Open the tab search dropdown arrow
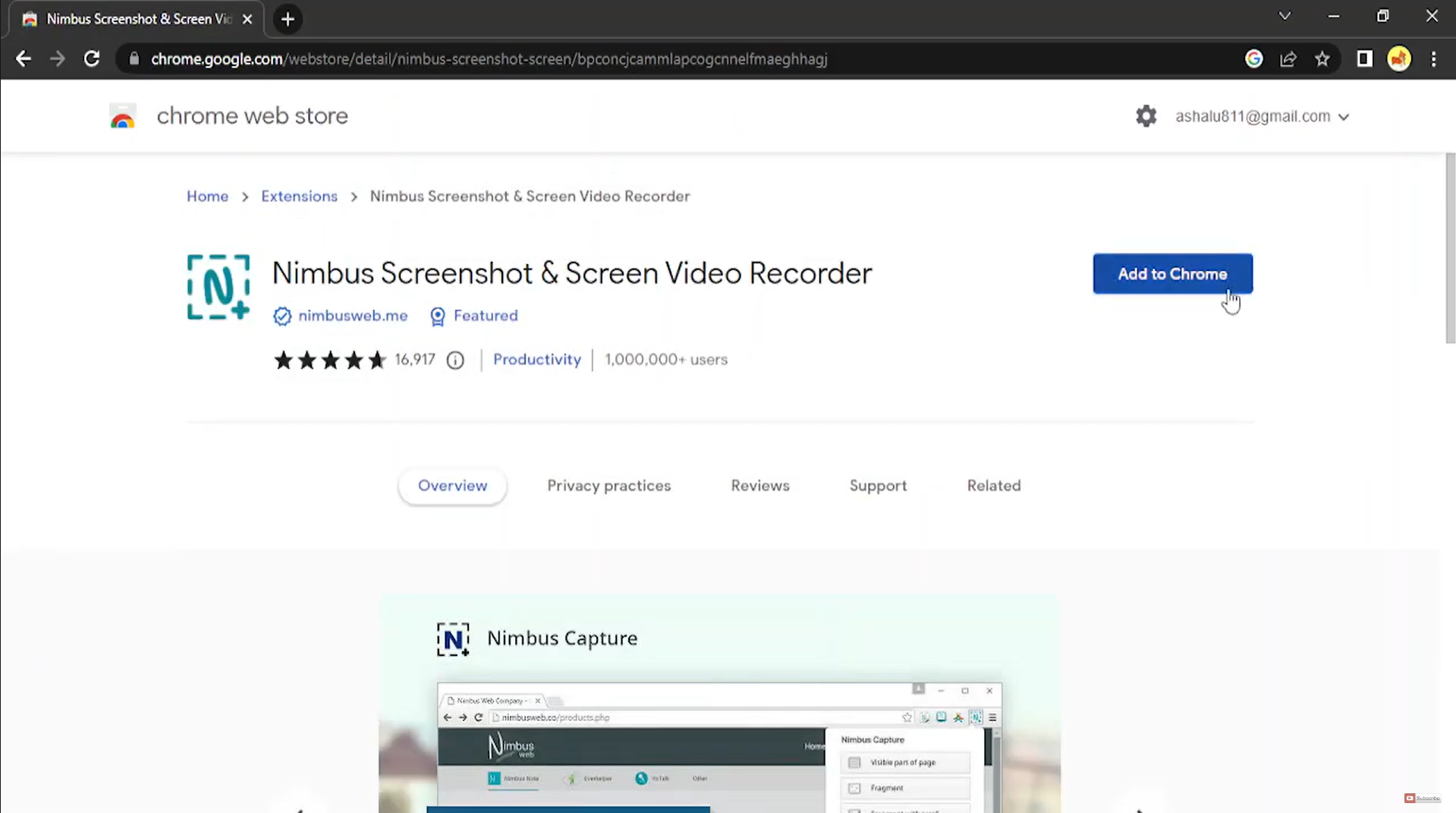The width and height of the screenshot is (1456, 813). [x=1285, y=15]
